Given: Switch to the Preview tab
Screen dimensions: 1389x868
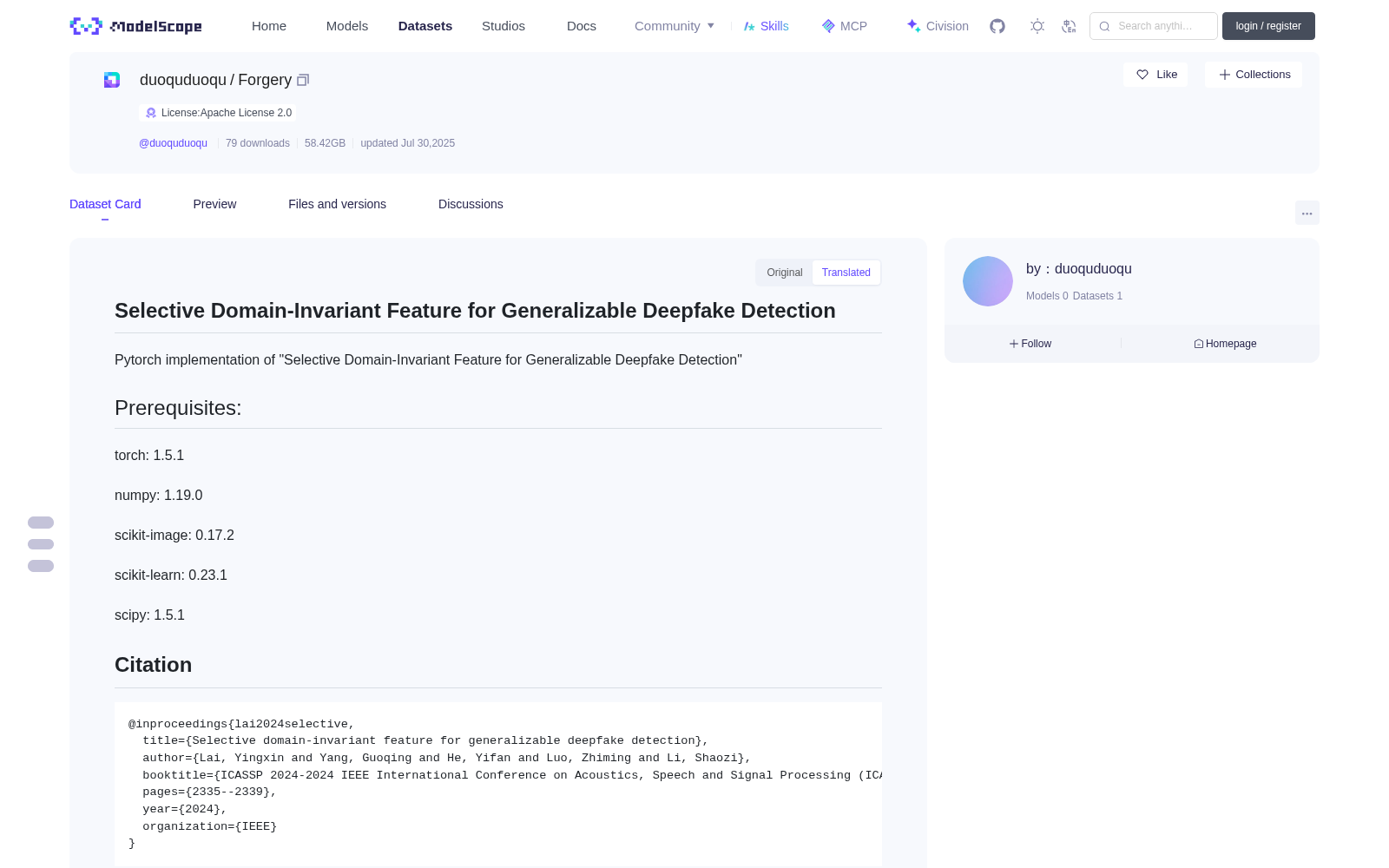Looking at the screenshot, I should pos(214,204).
